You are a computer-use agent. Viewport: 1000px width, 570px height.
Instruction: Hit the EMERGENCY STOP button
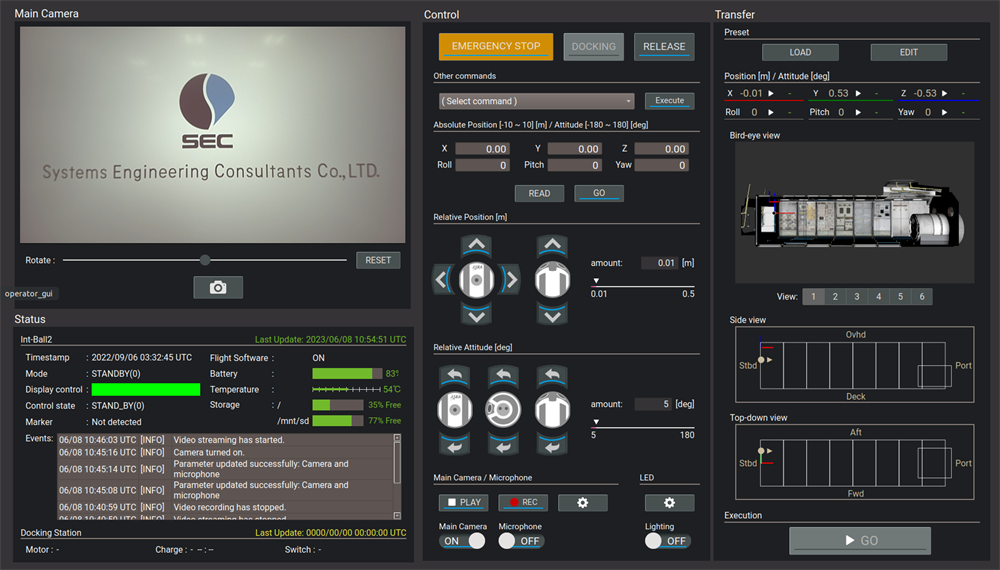pos(496,47)
